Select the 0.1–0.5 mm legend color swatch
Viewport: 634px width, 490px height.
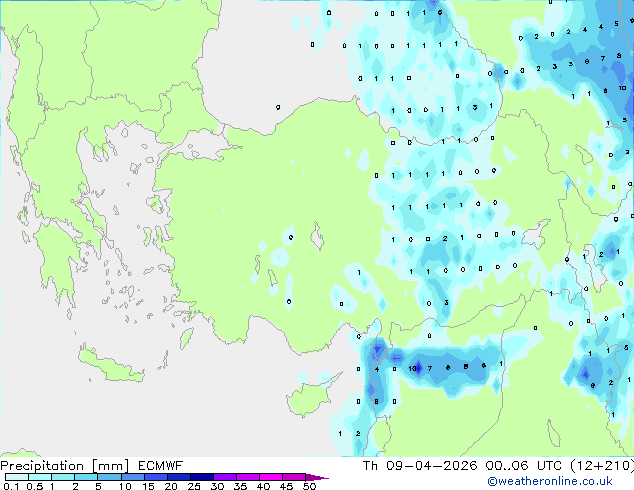coord(17,477)
